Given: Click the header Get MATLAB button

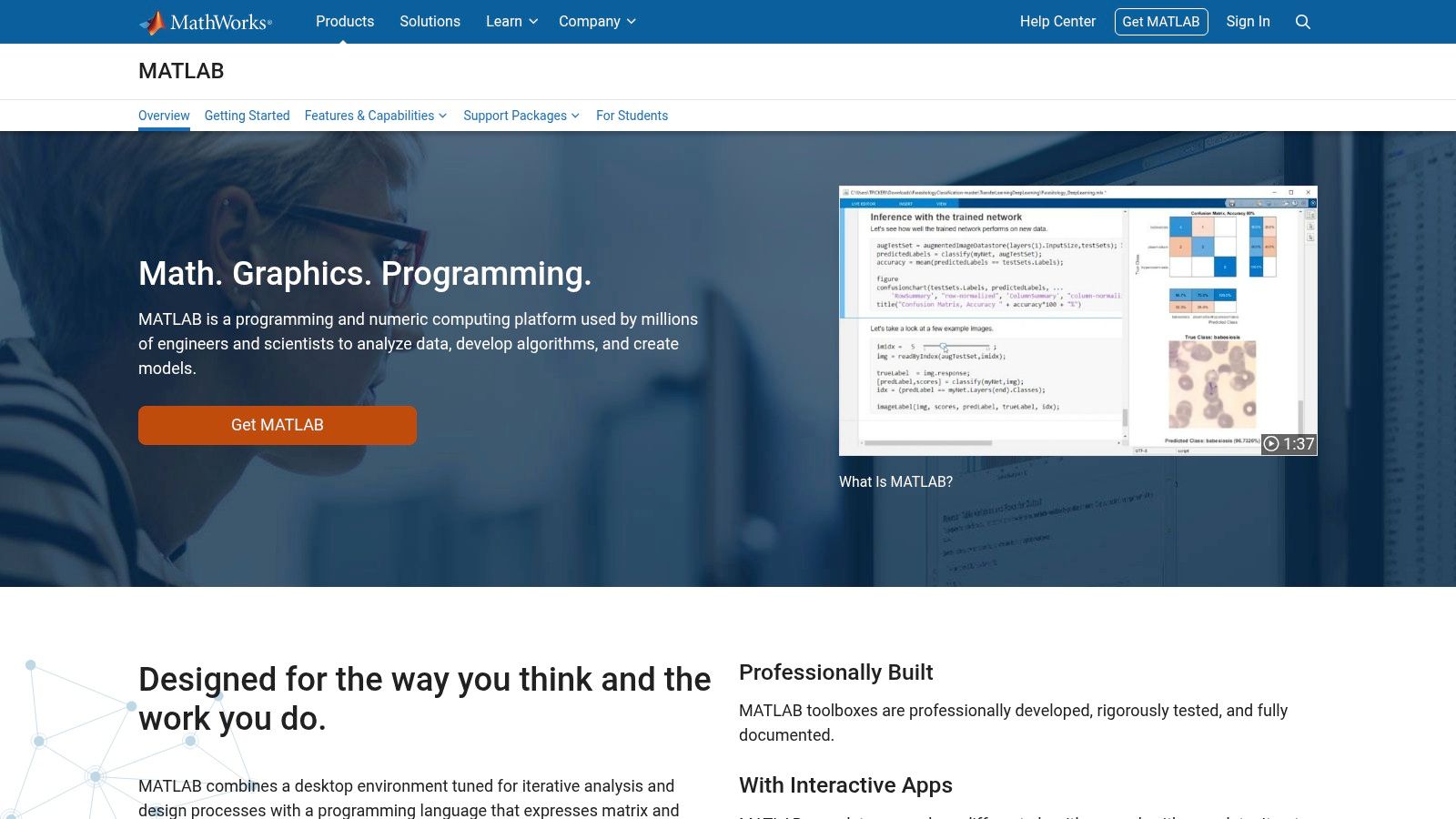Looking at the screenshot, I should click(1161, 22).
